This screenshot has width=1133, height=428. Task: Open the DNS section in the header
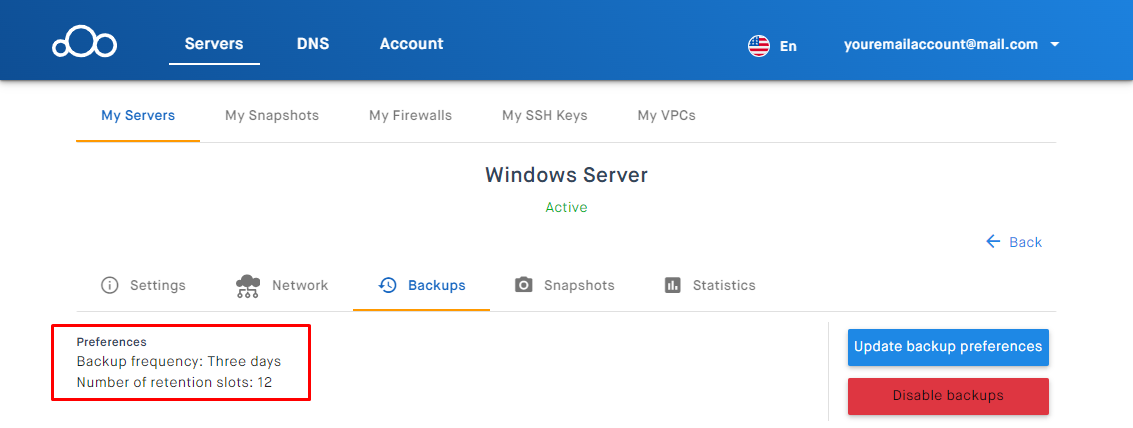[313, 44]
